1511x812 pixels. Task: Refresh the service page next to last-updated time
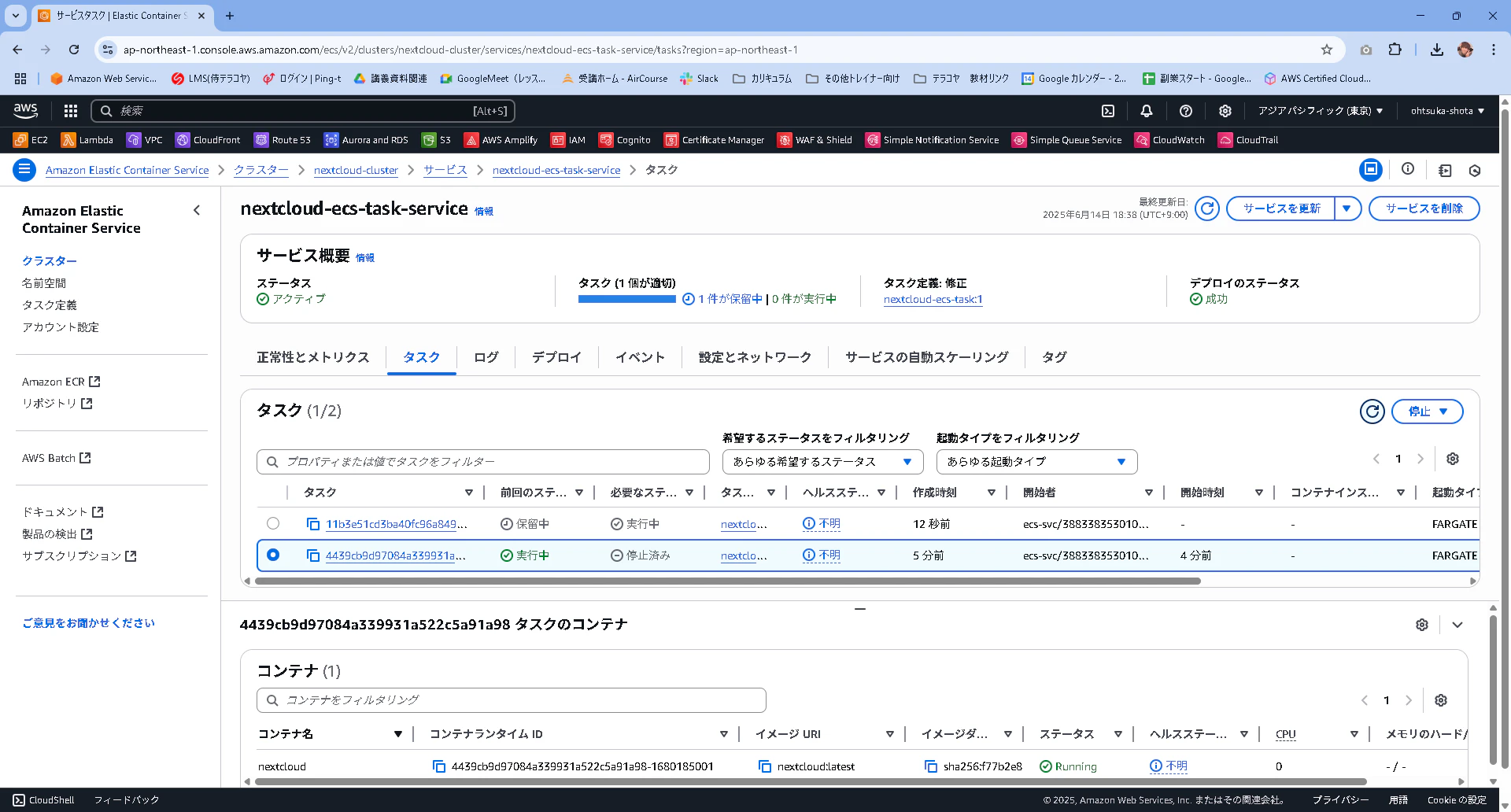click(x=1207, y=209)
